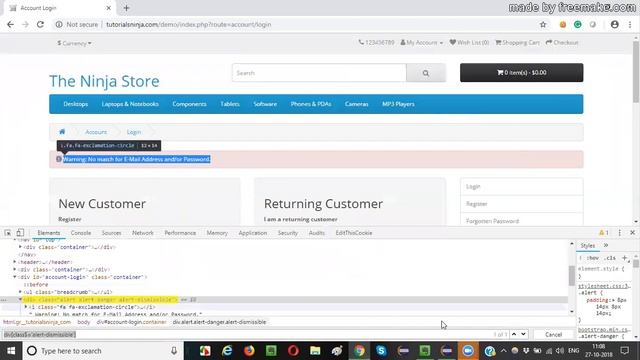Expand the ul class breadcrumb node
Image resolution: width=640 pixels, height=360 pixels.
coord(20,292)
